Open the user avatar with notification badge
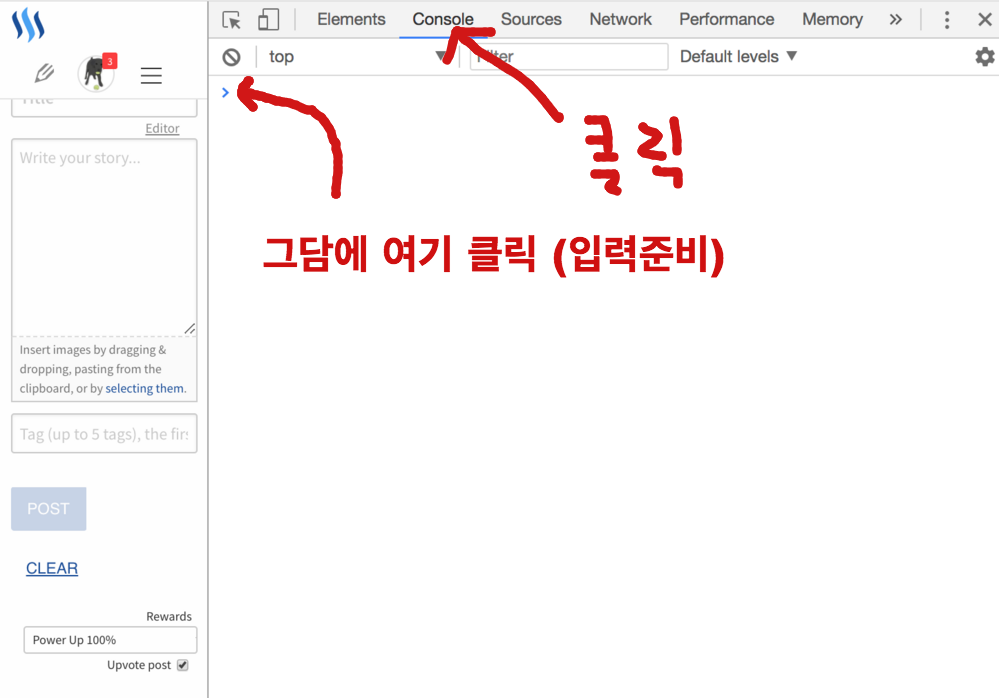999x698 pixels. tap(96, 74)
